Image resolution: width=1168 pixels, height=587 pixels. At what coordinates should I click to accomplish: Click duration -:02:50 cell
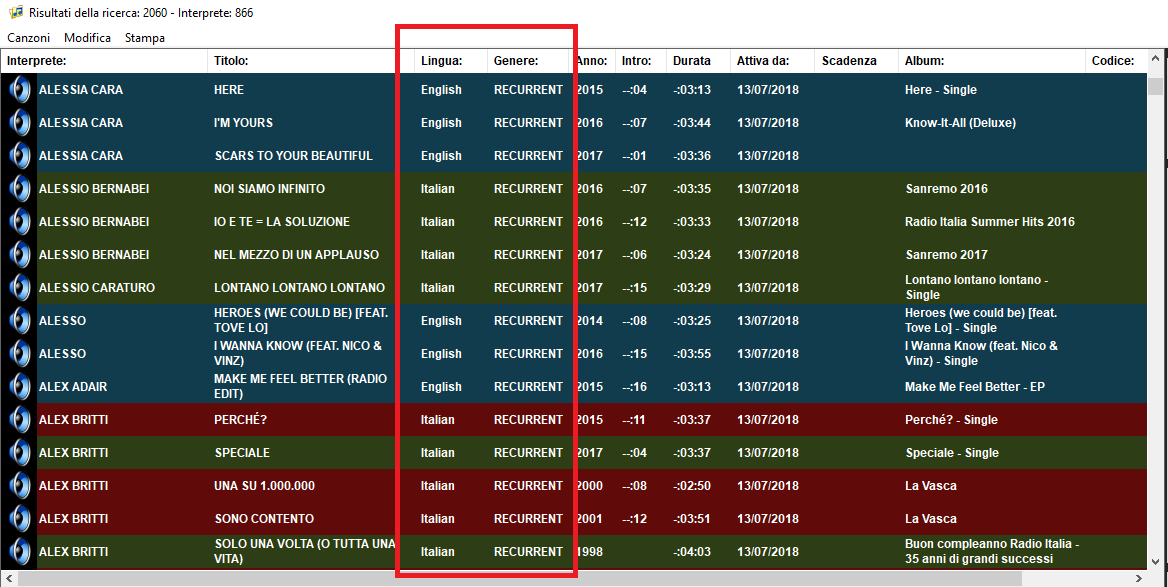pos(692,485)
